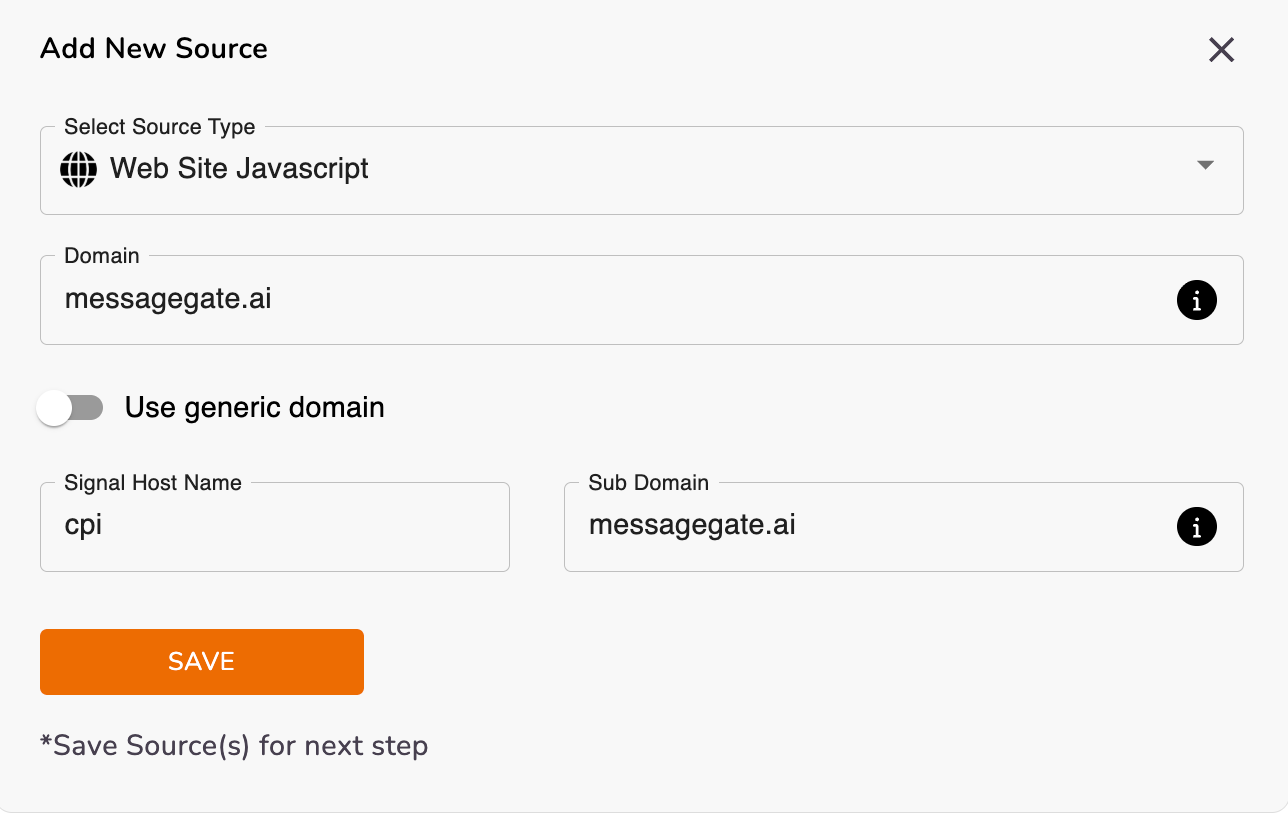
Task: Click the "Web Site Javascript" selected value
Action: pos(239,168)
